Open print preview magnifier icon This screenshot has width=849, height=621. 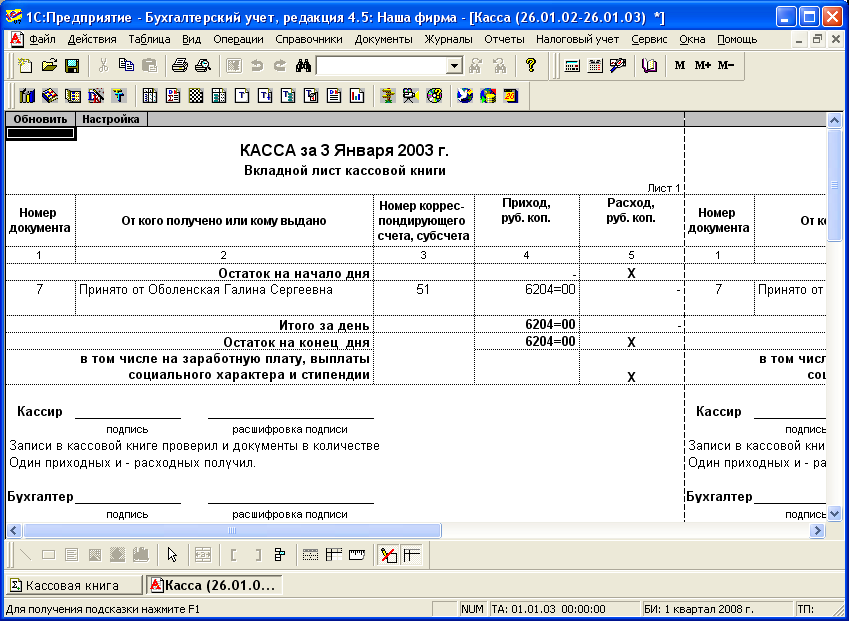(x=203, y=66)
